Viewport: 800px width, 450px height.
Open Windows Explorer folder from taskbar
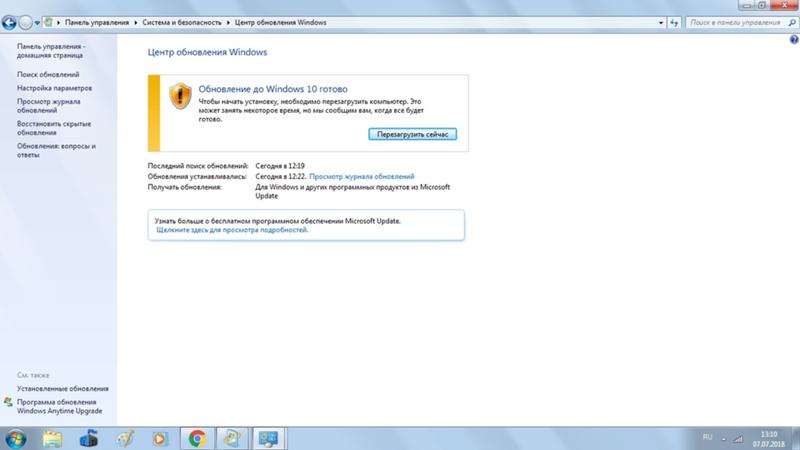(x=52, y=439)
